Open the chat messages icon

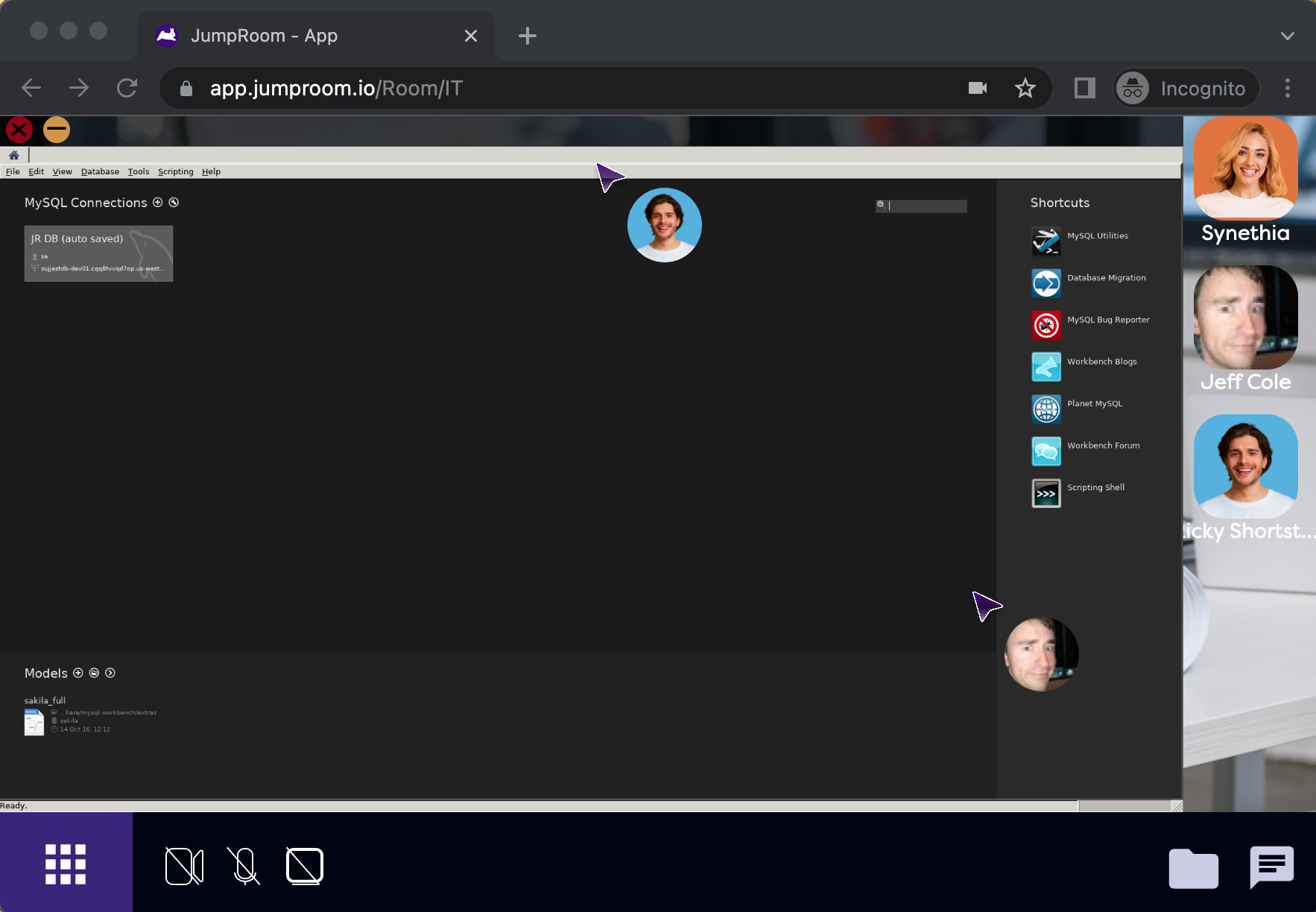click(x=1272, y=867)
